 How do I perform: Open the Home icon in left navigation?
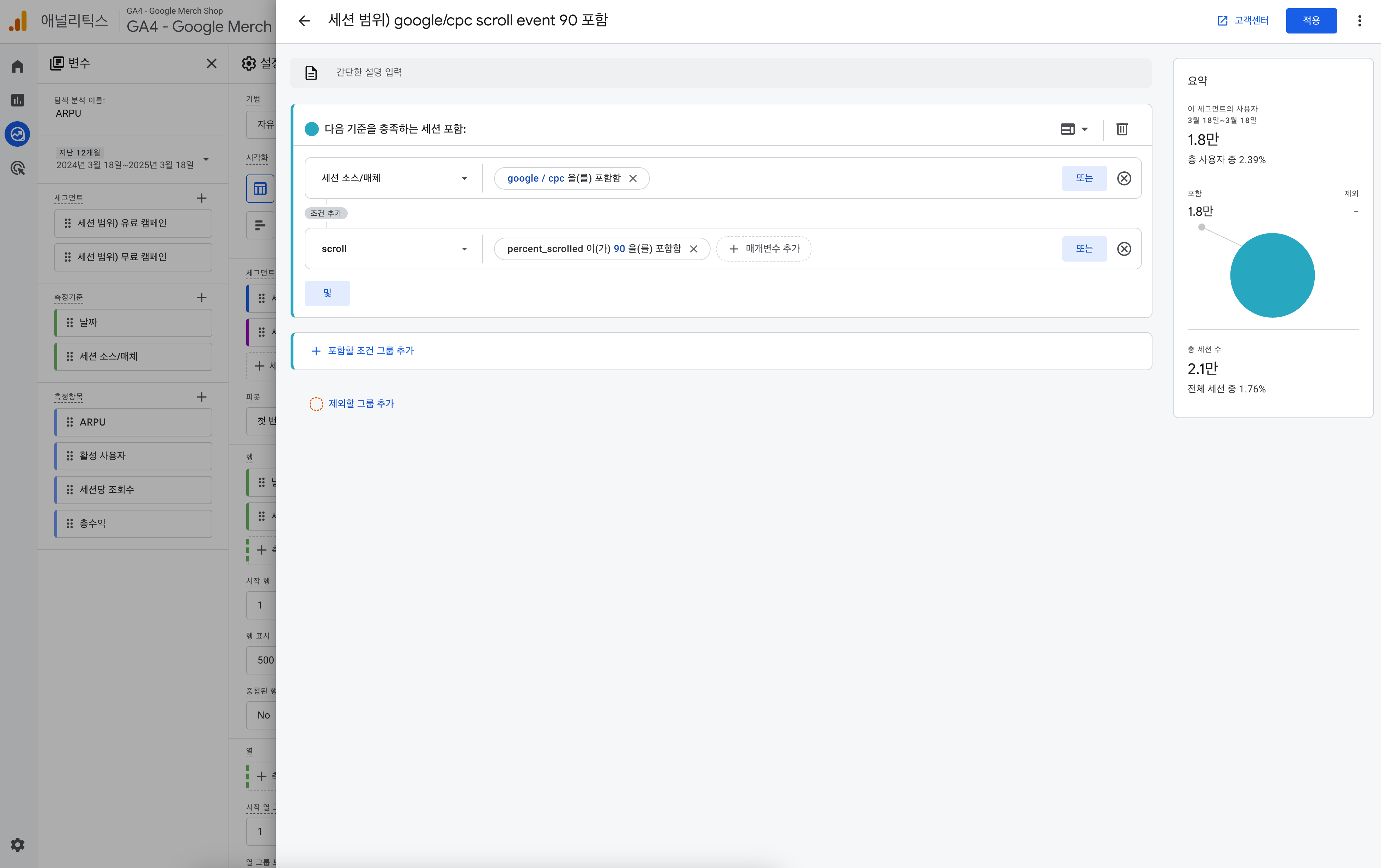pyautogui.click(x=18, y=67)
